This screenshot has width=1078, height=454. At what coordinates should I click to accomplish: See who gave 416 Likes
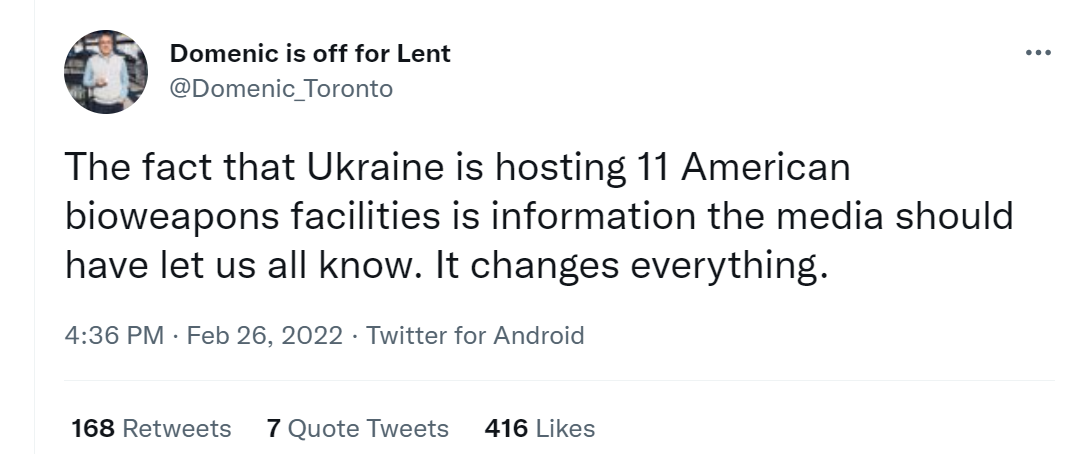point(540,429)
